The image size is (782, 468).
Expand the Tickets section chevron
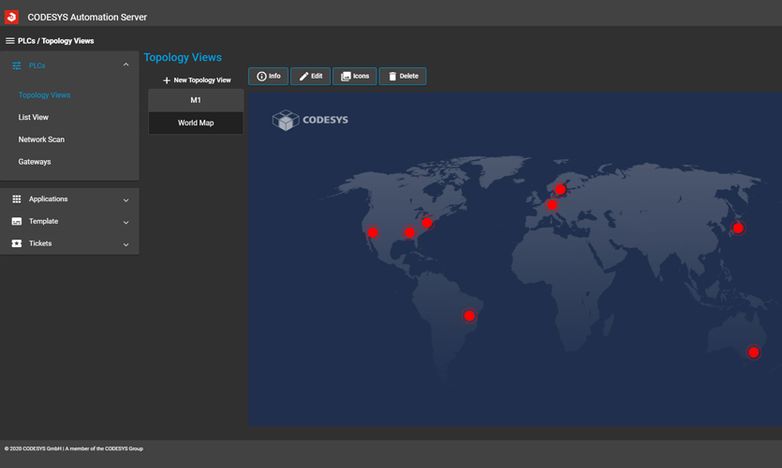[126, 244]
